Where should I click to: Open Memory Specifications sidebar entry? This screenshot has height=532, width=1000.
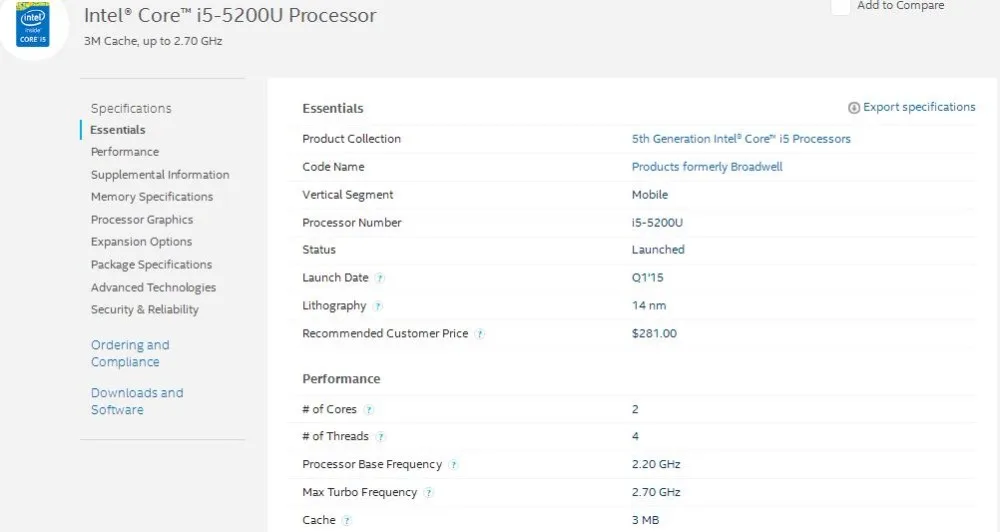(x=152, y=196)
